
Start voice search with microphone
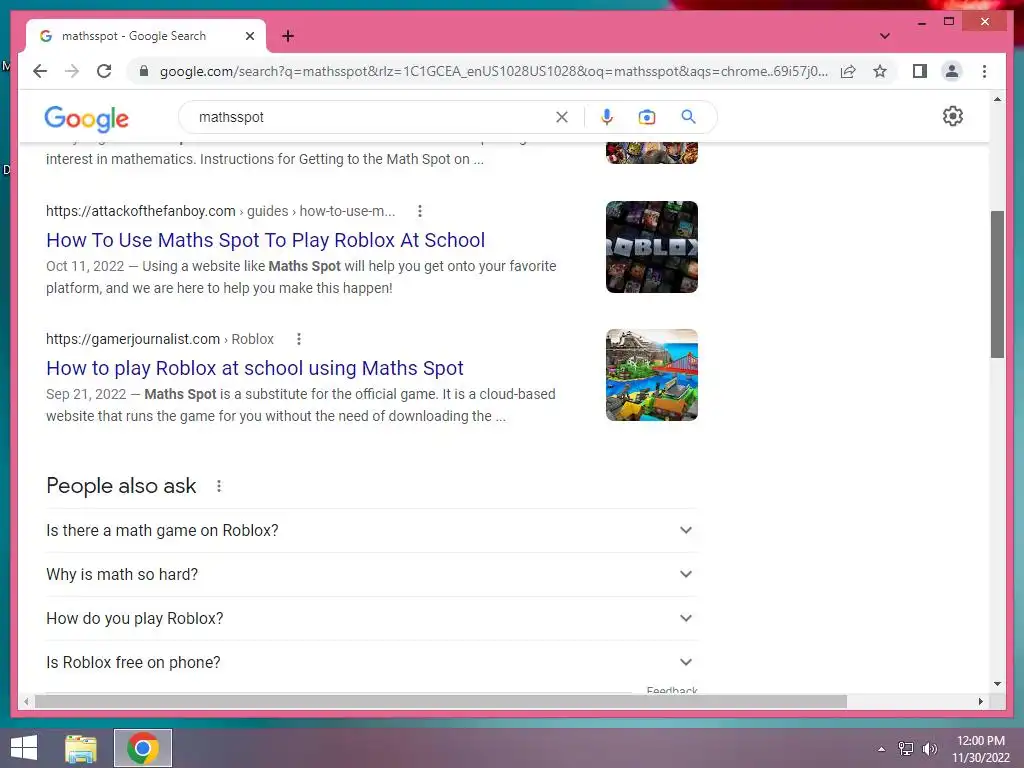point(607,117)
